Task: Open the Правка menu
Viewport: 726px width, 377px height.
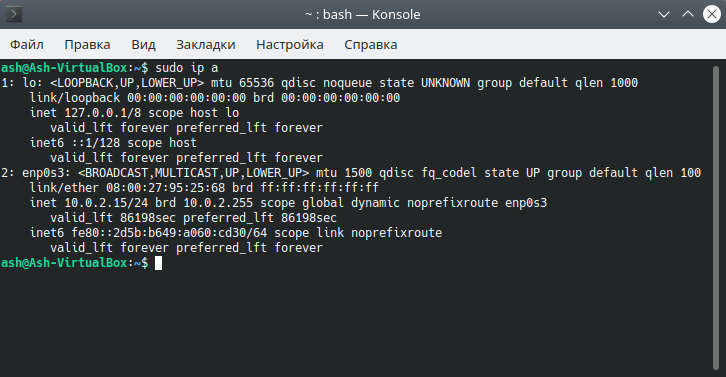Action: click(87, 44)
